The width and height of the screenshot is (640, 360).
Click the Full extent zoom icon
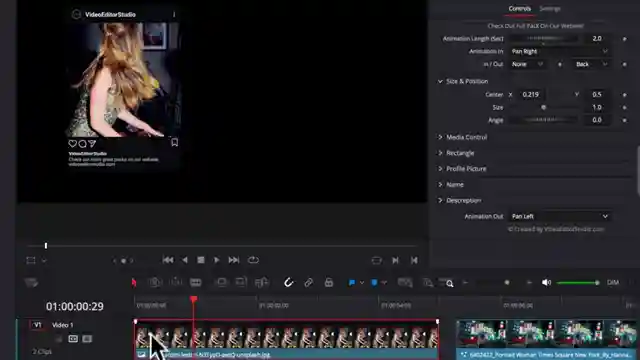point(405,282)
